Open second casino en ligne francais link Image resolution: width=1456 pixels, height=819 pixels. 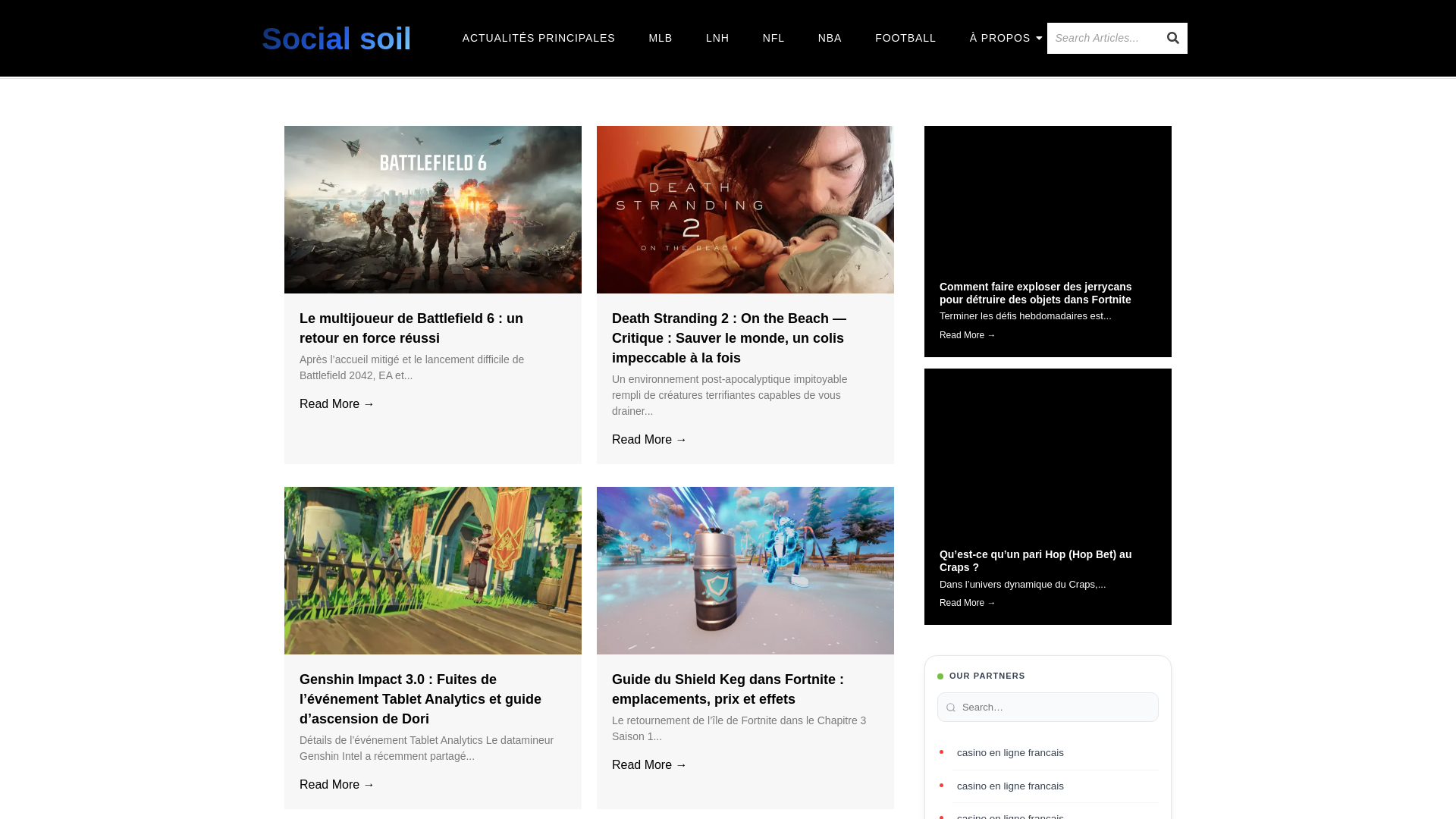click(x=1010, y=786)
